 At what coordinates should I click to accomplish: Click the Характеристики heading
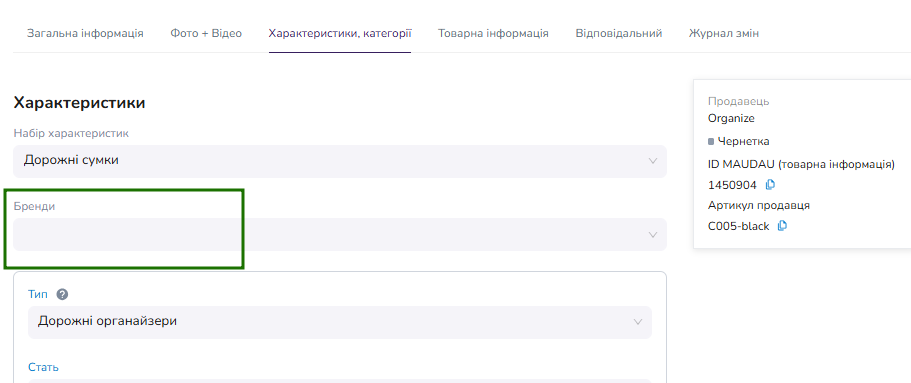[x=79, y=103]
